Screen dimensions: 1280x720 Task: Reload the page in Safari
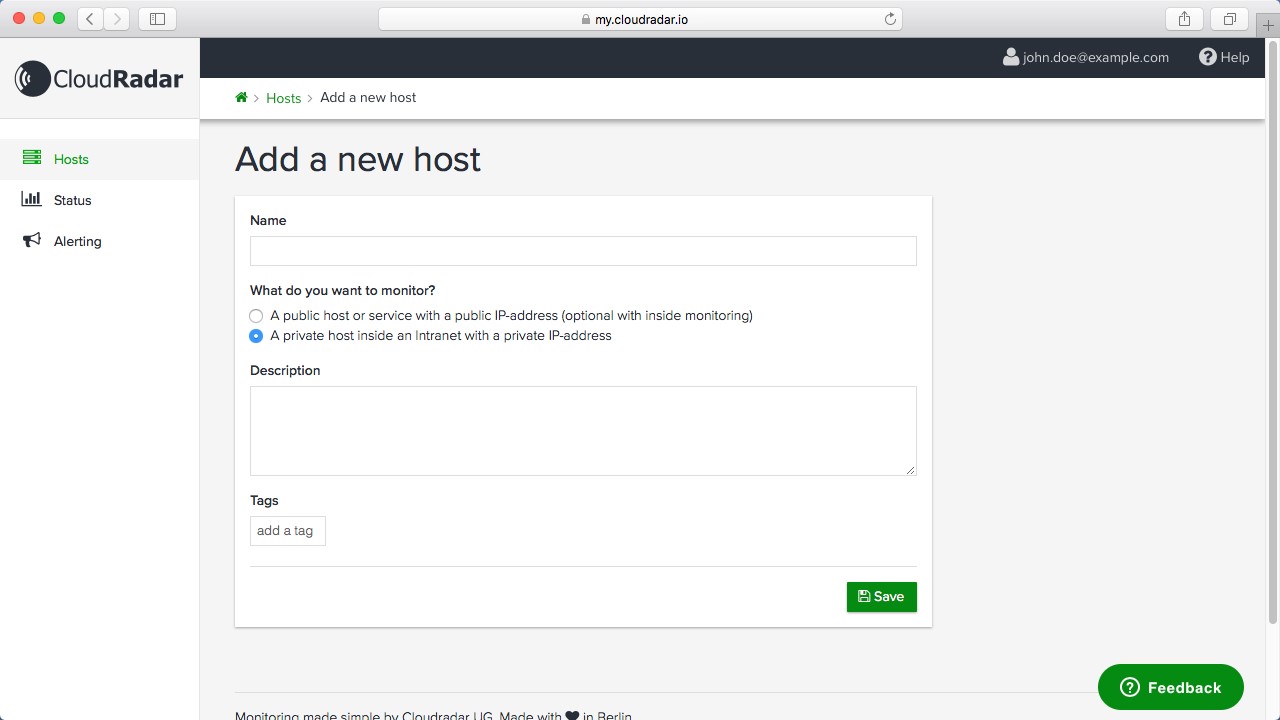click(890, 19)
